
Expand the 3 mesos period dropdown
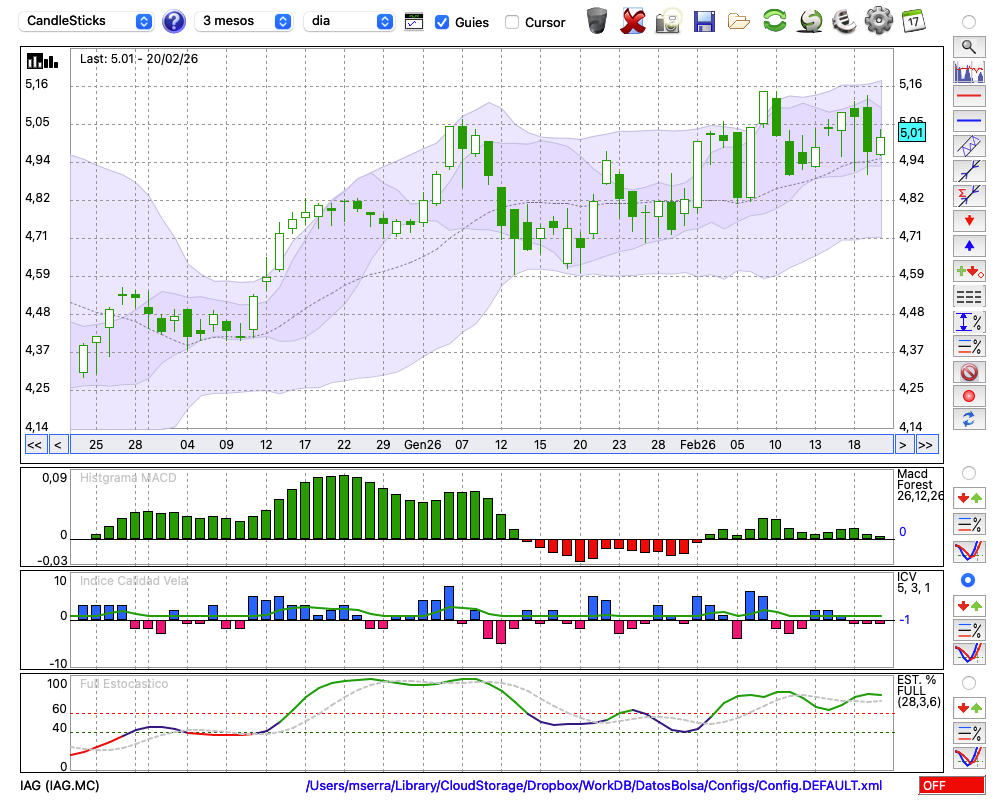coord(245,21)
